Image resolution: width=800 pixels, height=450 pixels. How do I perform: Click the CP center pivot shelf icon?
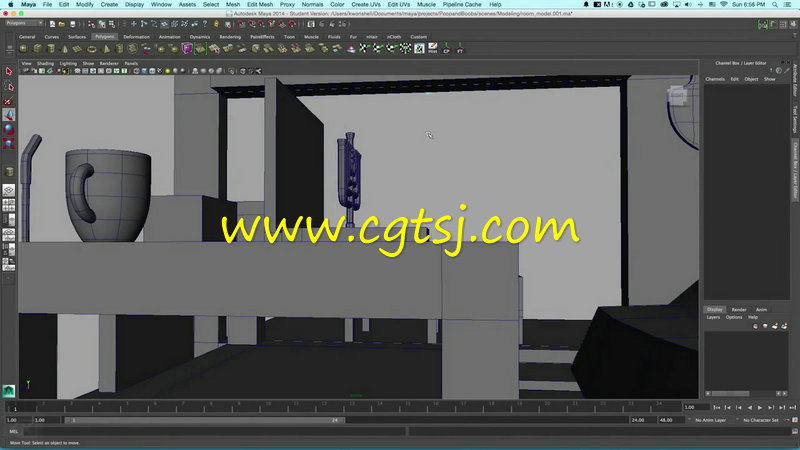coord(446,48)
